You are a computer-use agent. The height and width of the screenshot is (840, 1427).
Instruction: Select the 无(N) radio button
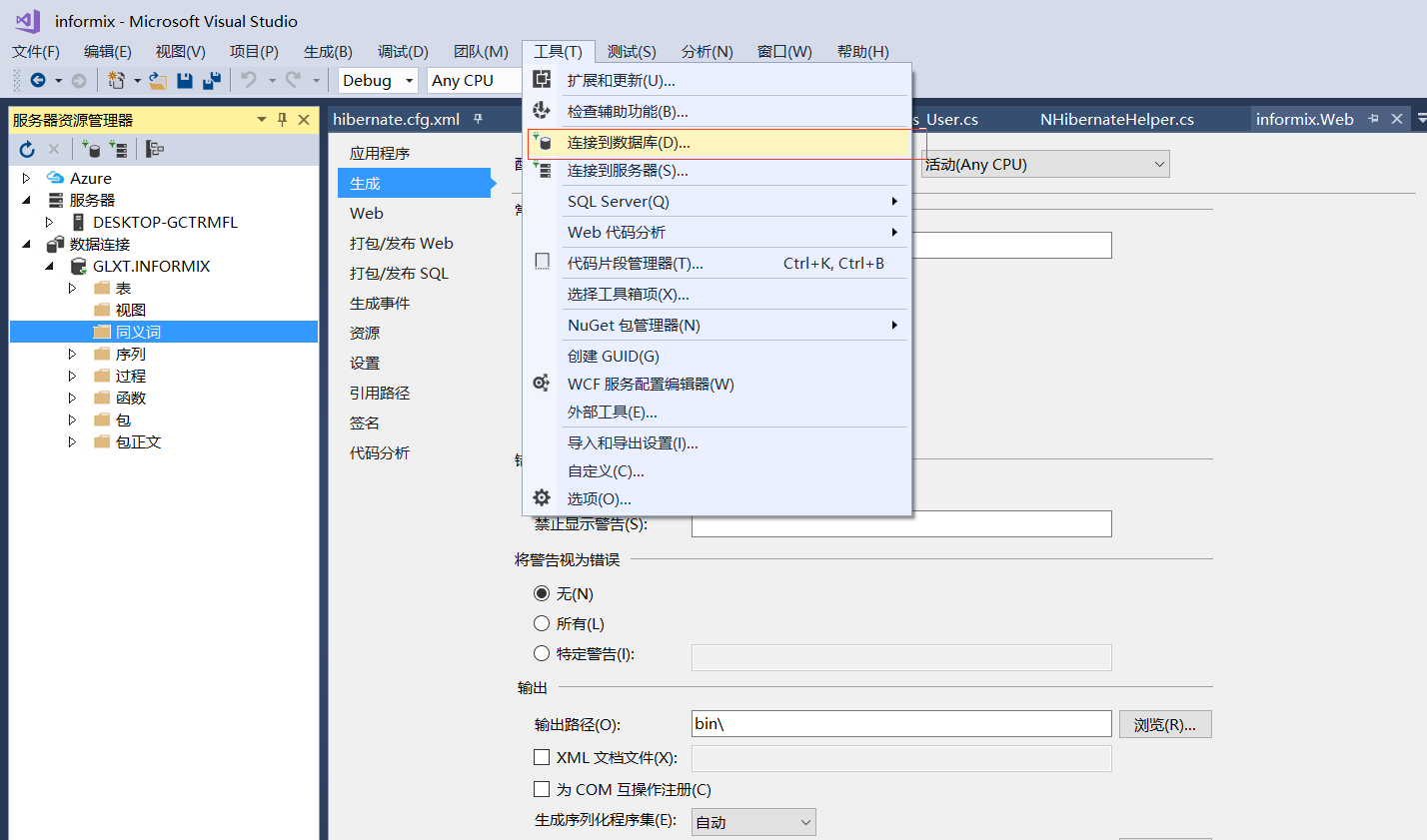tap(542, 593)
